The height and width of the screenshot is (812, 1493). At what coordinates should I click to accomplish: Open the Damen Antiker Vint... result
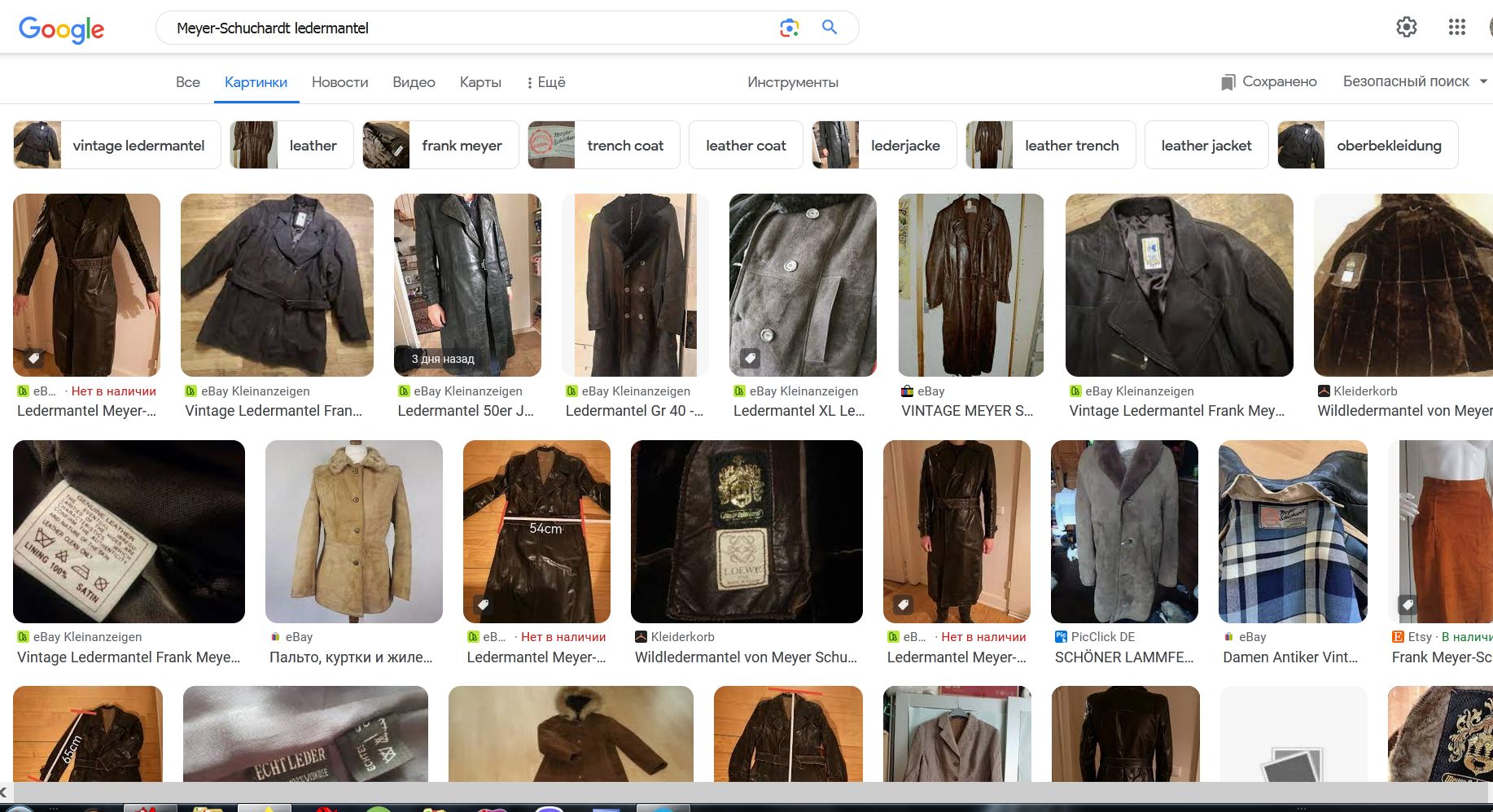1290,657
